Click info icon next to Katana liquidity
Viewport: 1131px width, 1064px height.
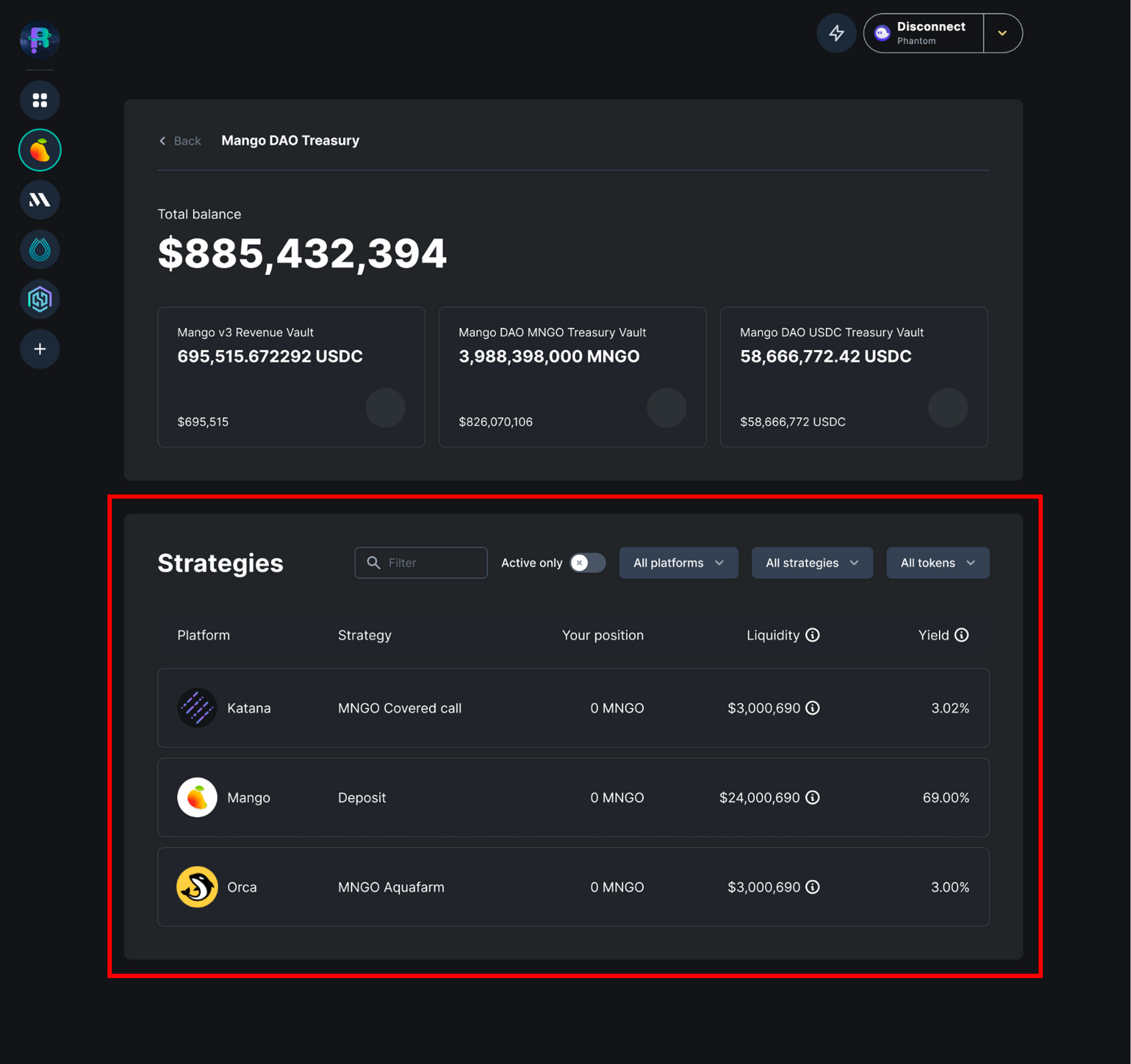coord(813,708)
